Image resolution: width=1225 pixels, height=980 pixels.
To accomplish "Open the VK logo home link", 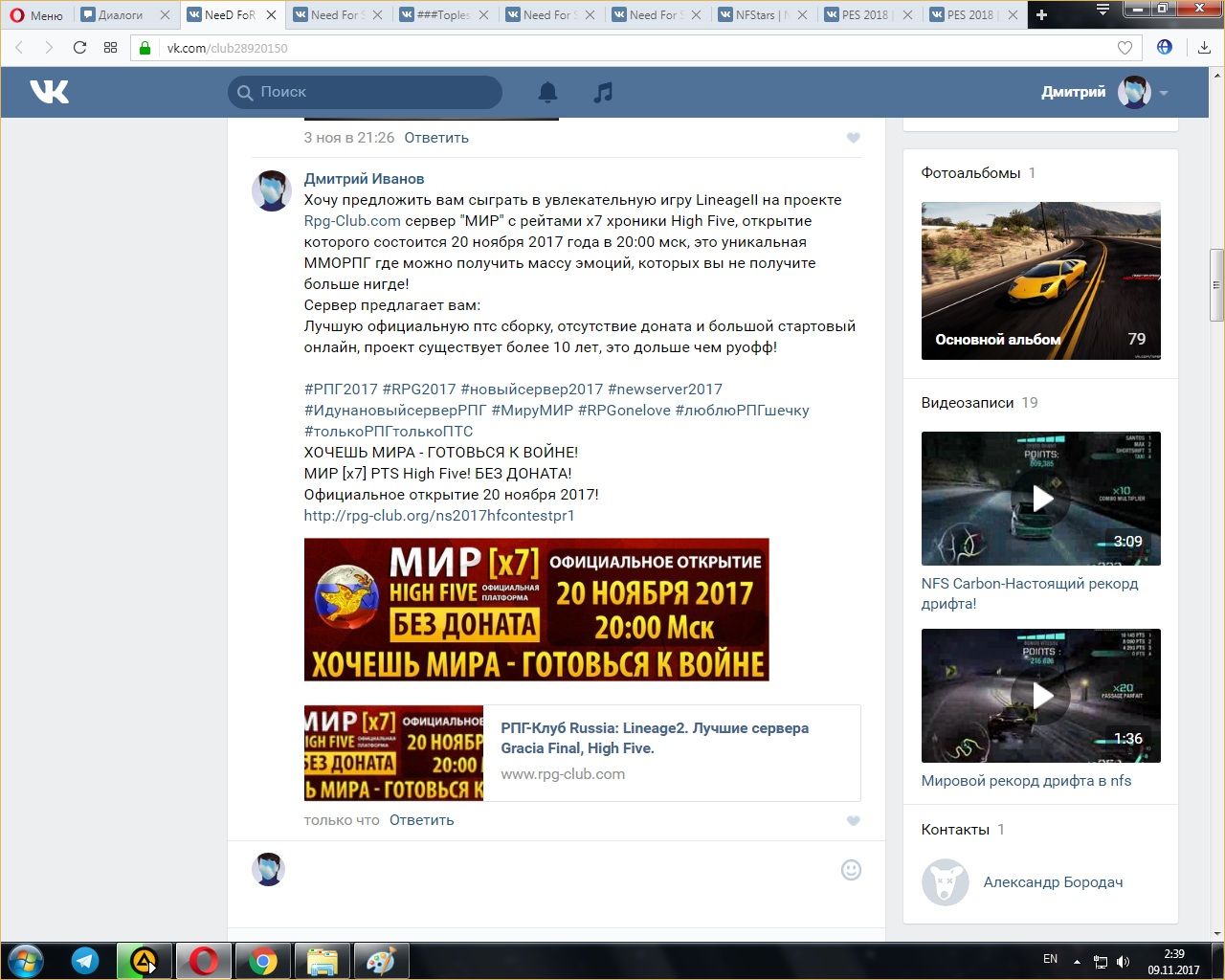I will [x=49, y=92].
